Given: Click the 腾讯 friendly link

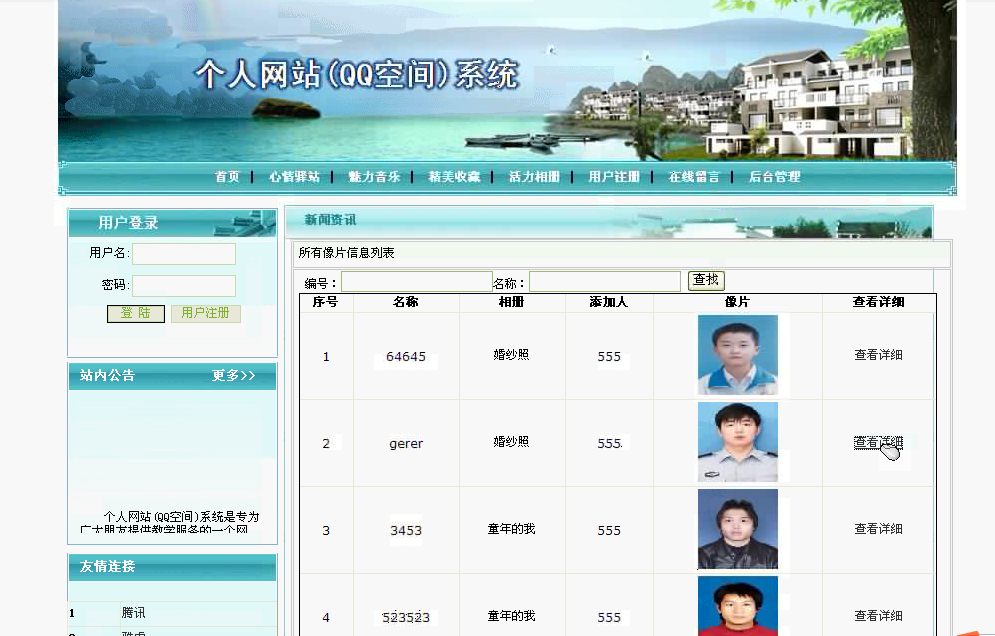Looking at the screenshot, I should tap(133, 613).
